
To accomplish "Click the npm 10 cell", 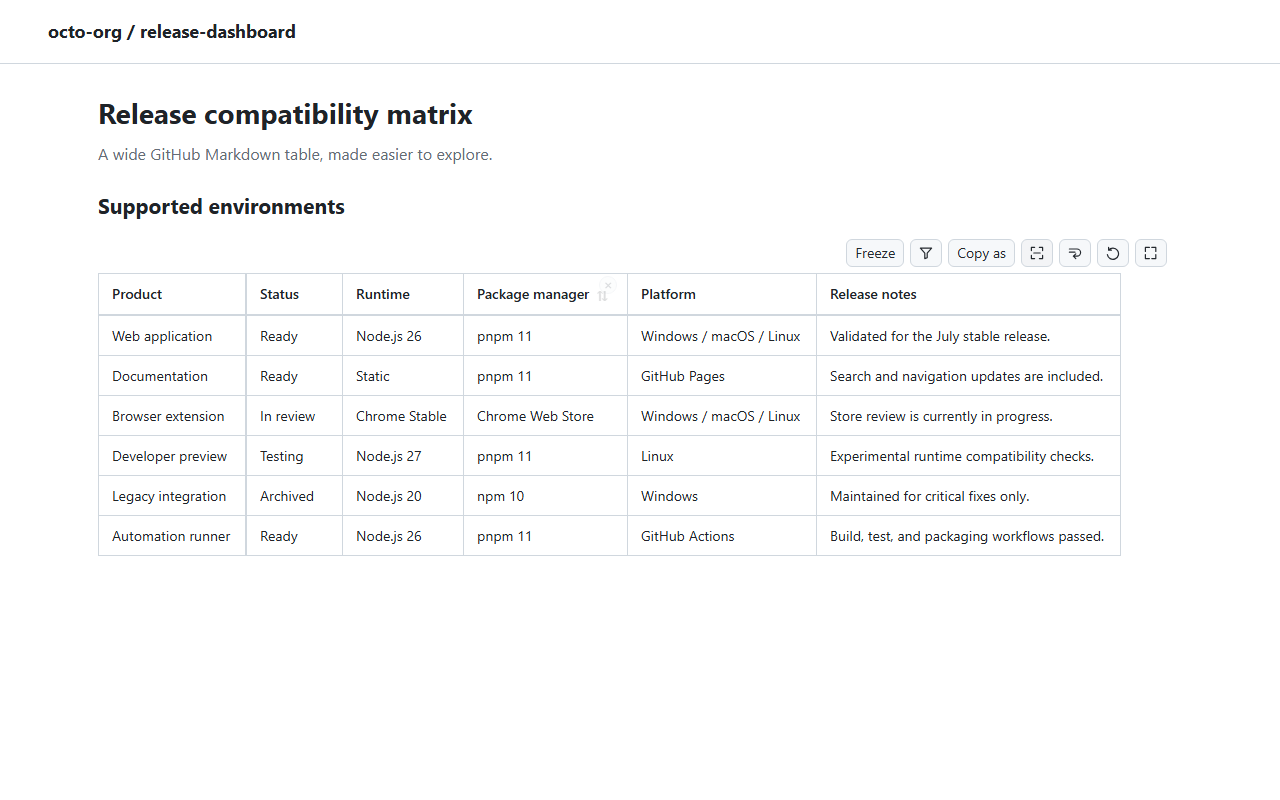I will coord(545,496).
